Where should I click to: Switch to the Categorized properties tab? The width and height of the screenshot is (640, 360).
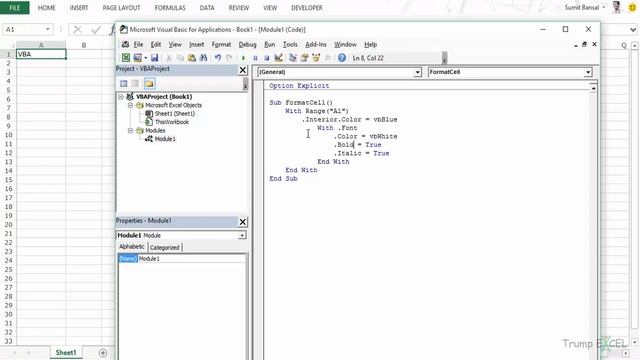coord(164,247)
